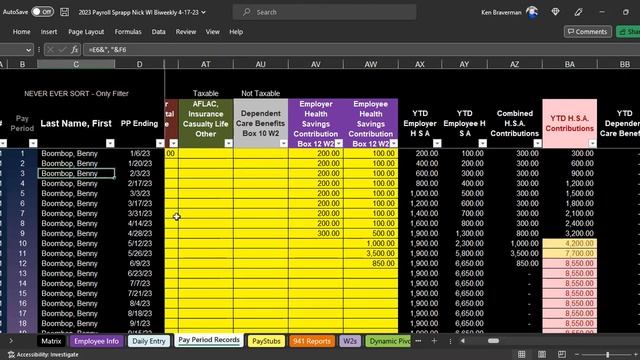Click into the Search box
This screenshot has width=640, height=360.
click(324, 12)
